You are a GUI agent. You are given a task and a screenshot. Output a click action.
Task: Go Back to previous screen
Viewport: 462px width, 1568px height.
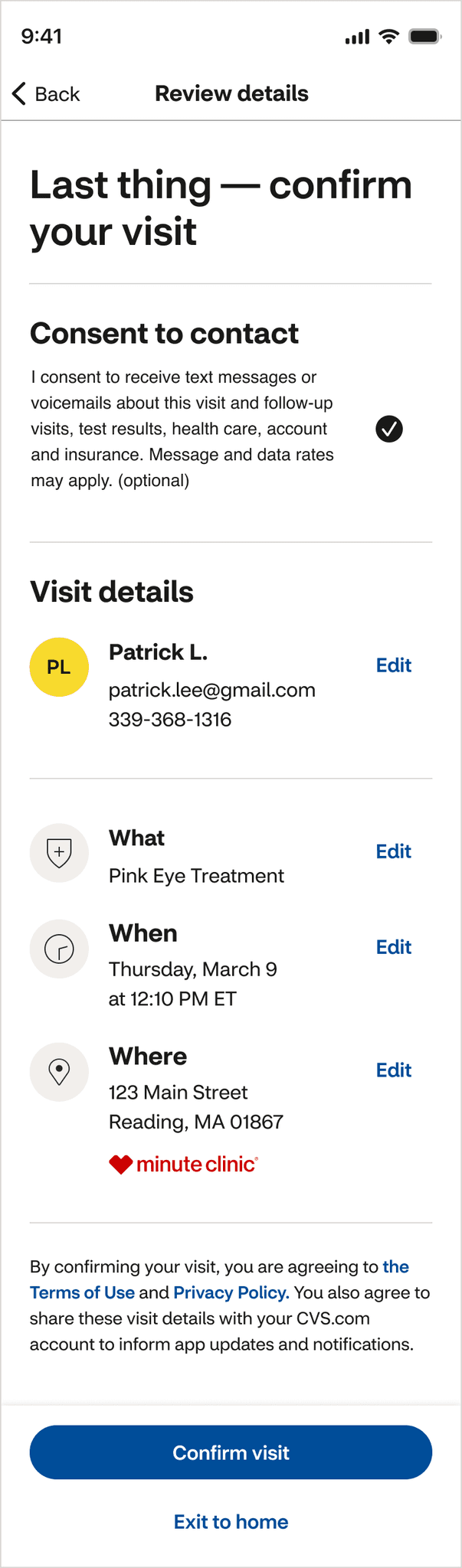(x=46, y=93)
